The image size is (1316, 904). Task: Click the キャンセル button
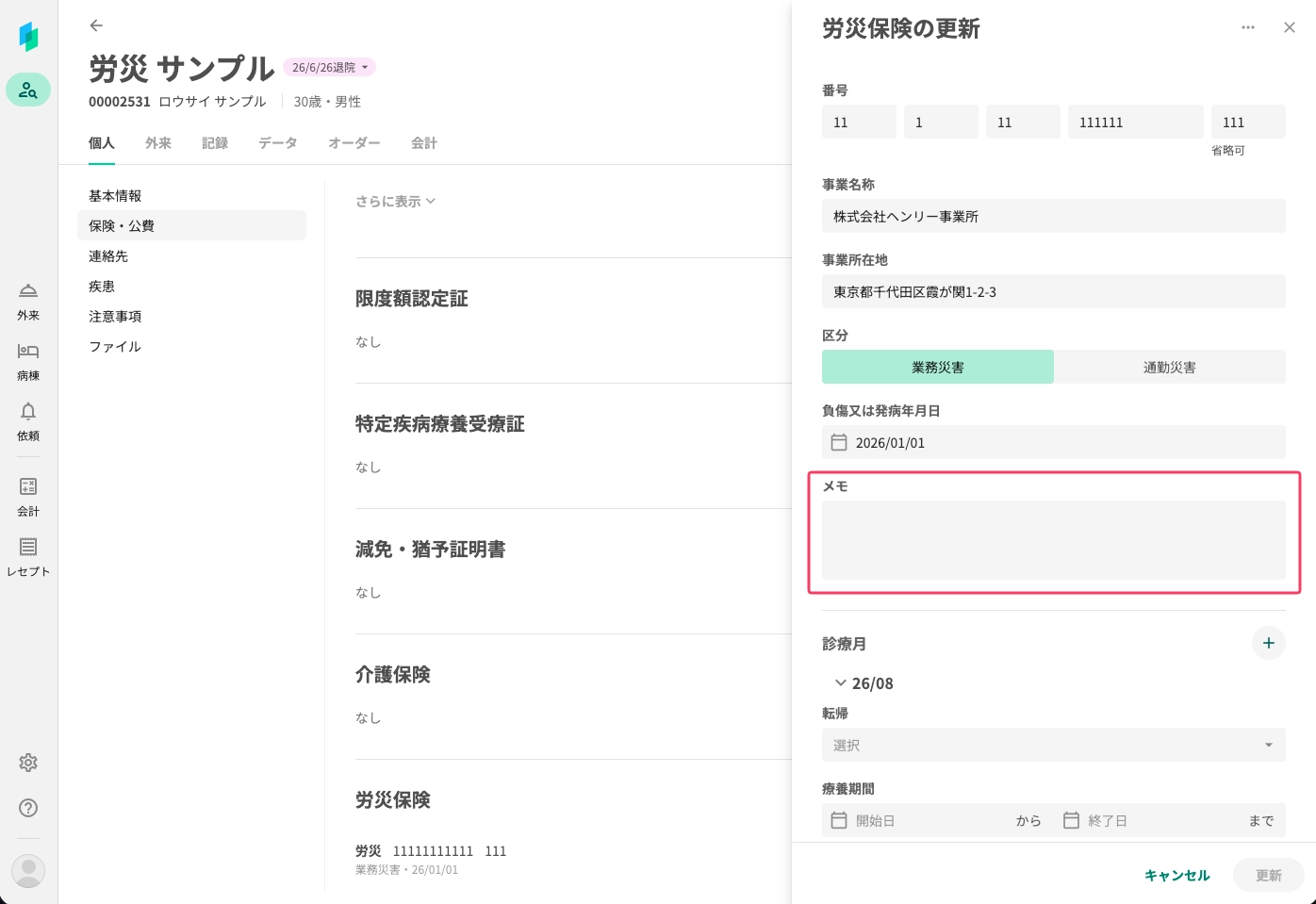(x=1176, y=875)
